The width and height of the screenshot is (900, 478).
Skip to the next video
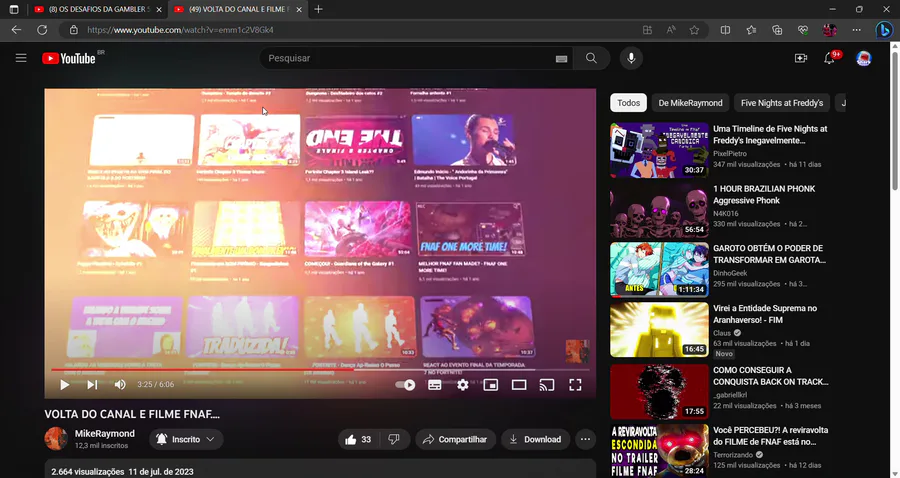coord(92,384)
